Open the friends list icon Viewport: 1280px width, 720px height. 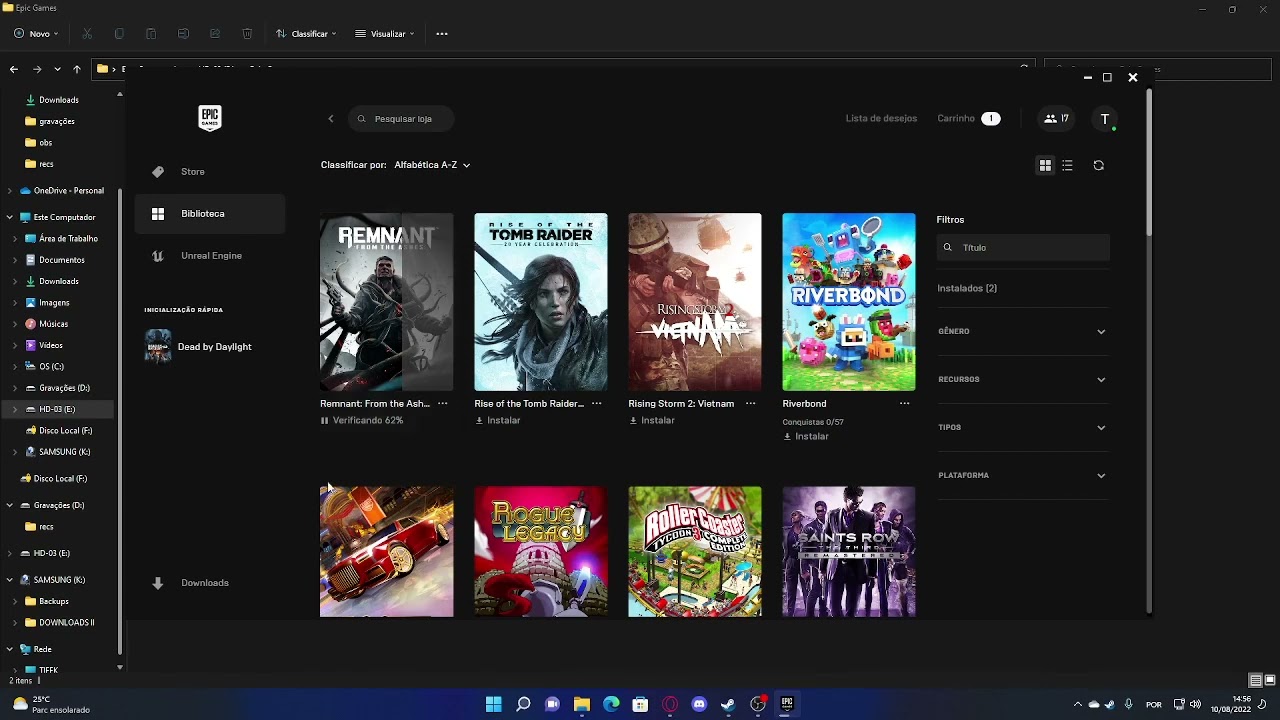1056,119
